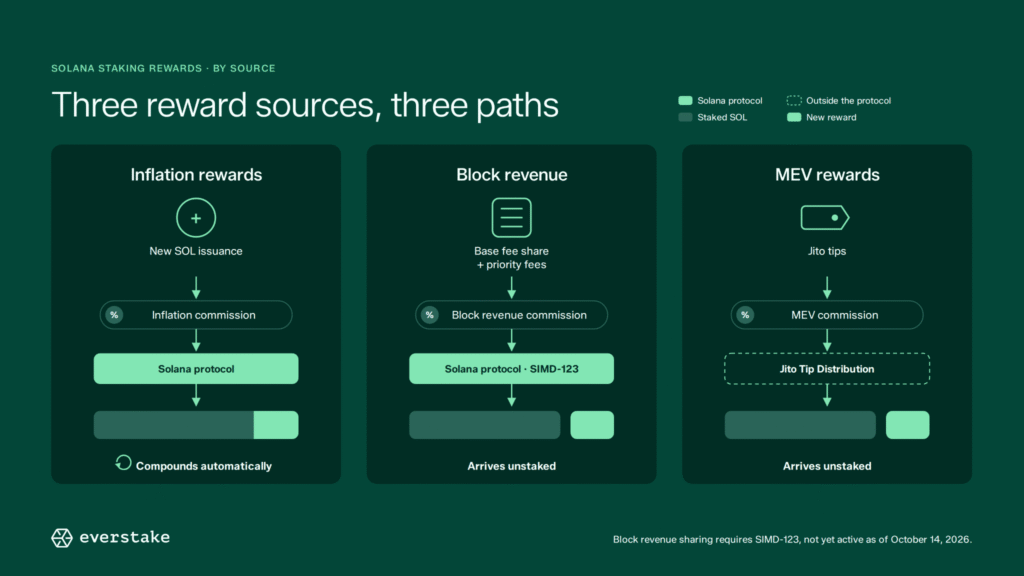Click the New SOL issuance plus circle icon

click(x=196, y=218)
